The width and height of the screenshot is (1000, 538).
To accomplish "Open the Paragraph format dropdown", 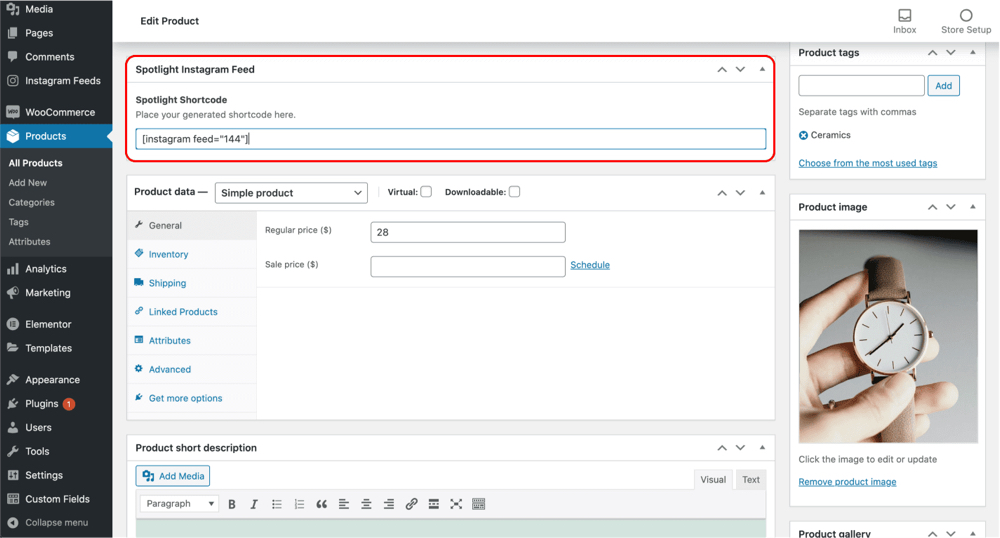I will tap(179, 504).
